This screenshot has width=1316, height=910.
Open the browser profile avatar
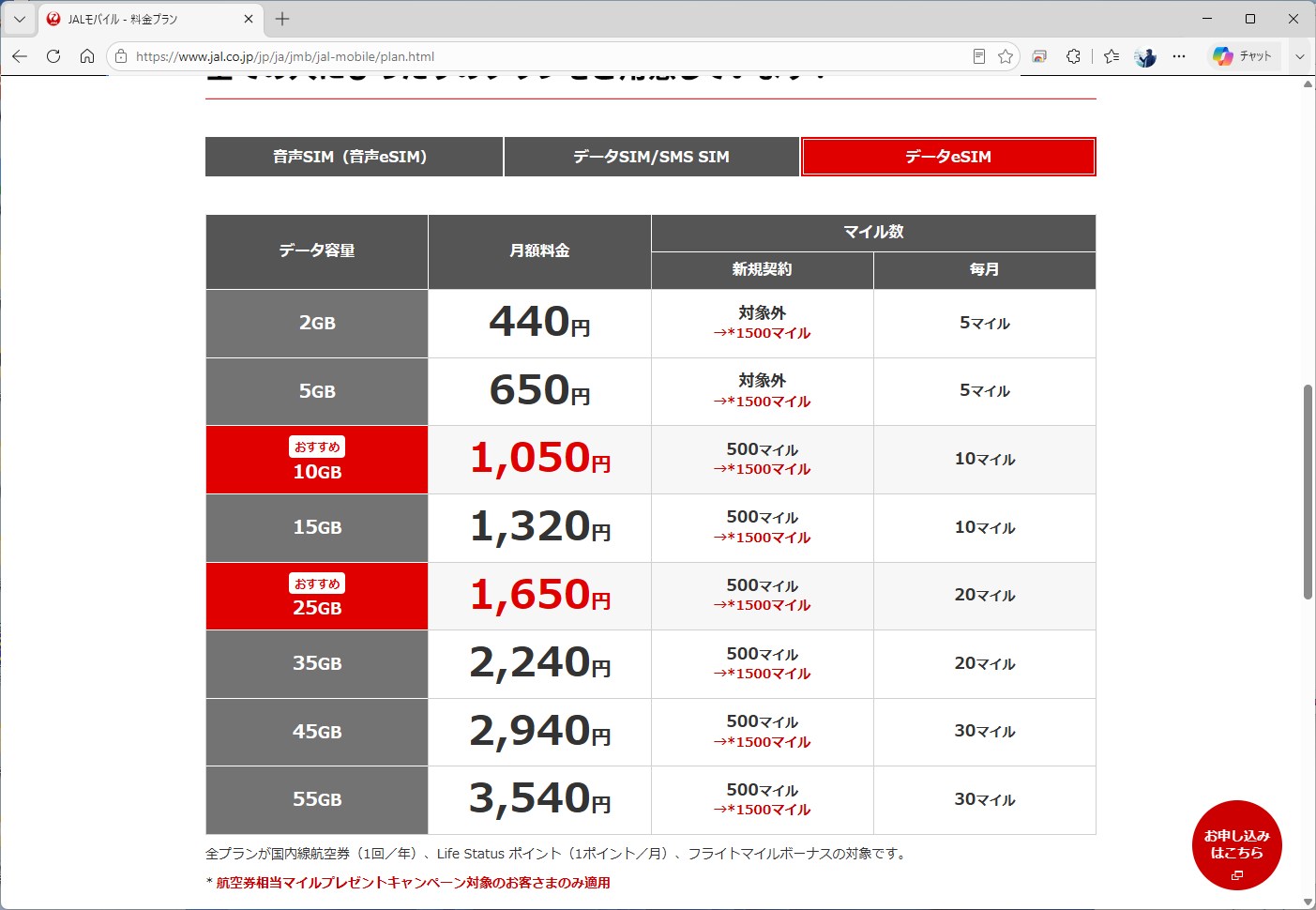(1145, 56)
